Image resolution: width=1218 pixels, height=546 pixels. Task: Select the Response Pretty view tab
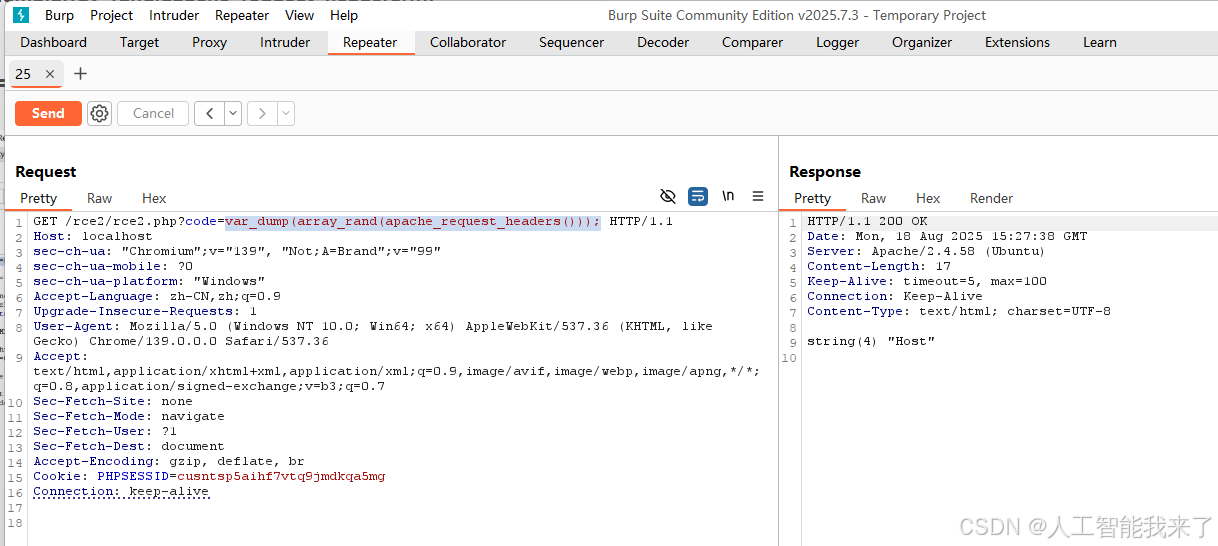[x=812, y=198]
